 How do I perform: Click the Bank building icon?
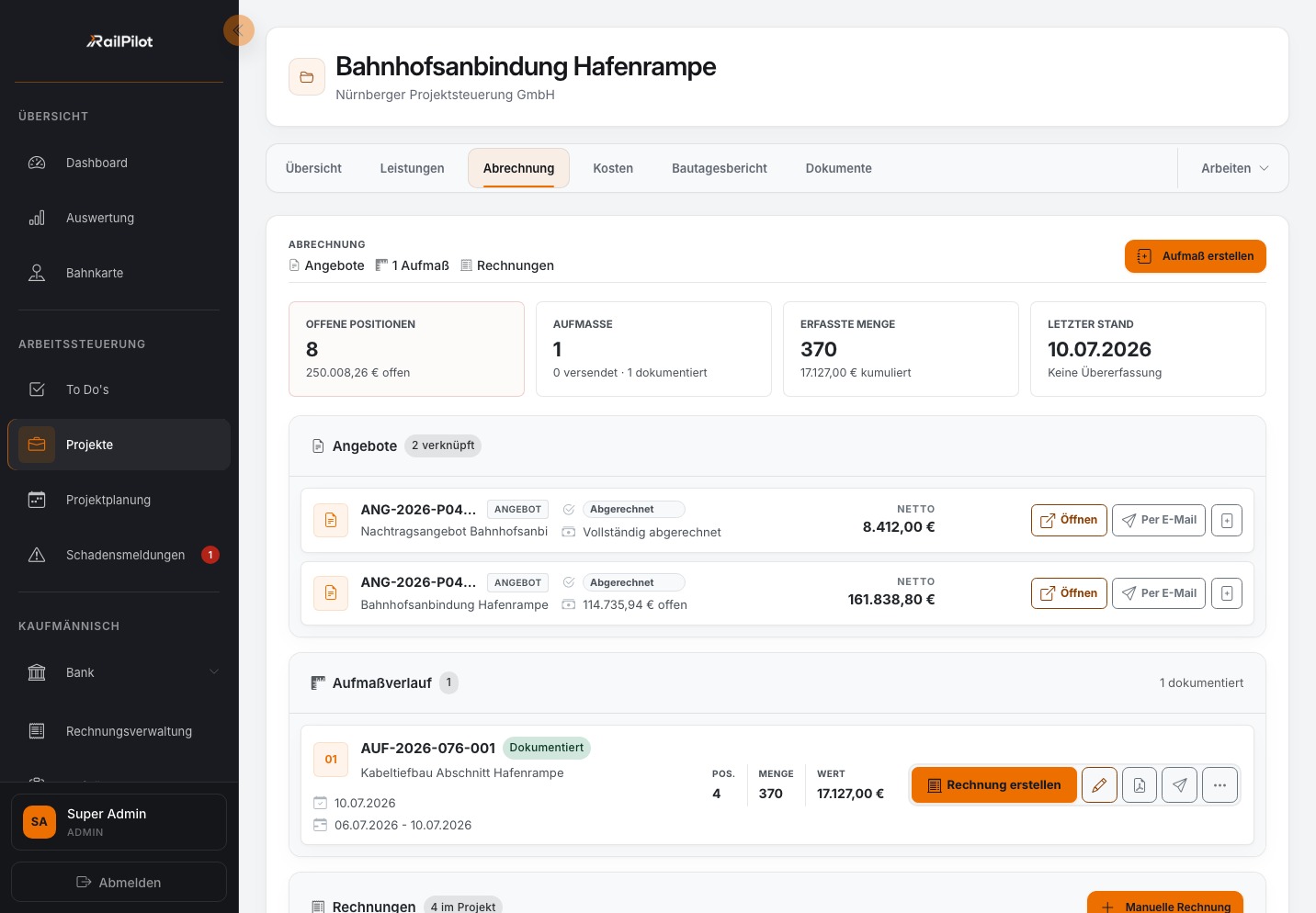click(37, 672)
